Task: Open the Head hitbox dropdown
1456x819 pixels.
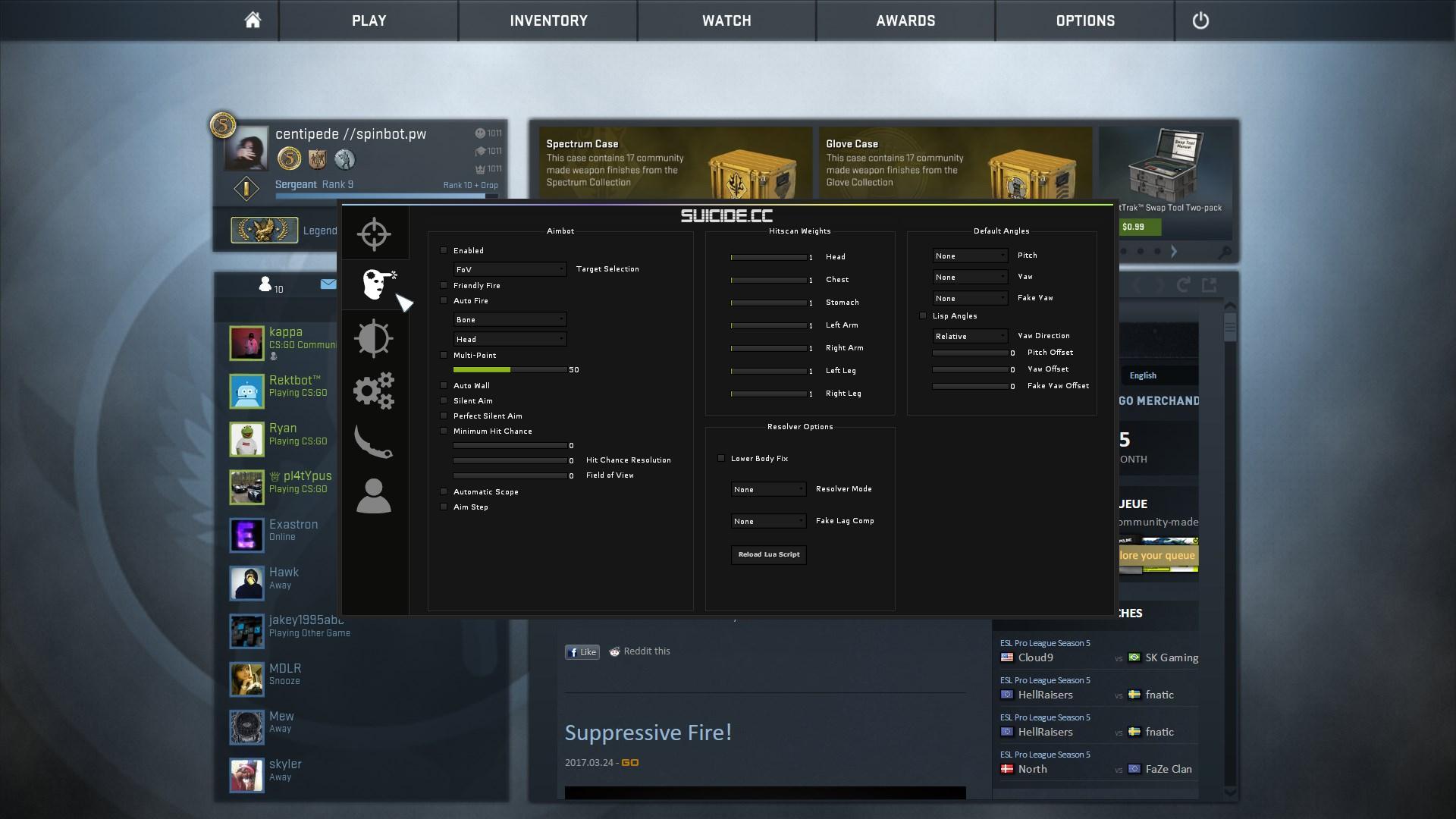Action: (x=510, y=339)
